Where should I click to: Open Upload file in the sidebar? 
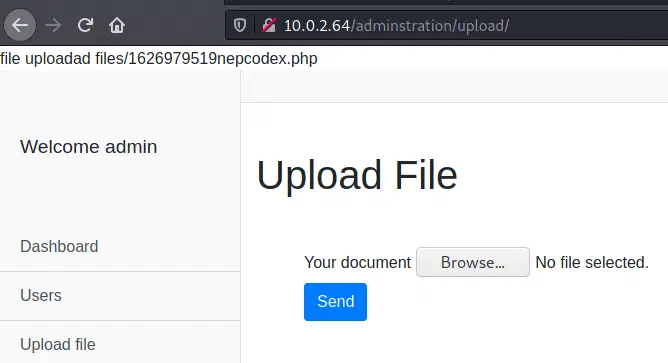(58, 344)
